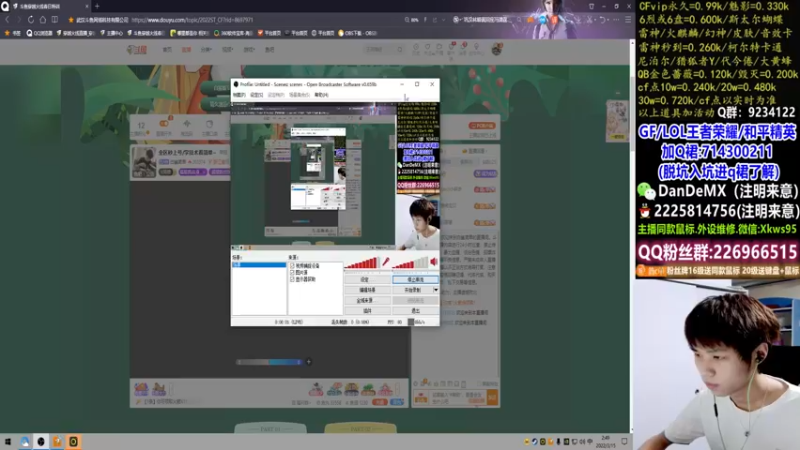Select the highlighted scene in OBS list
This screenshot has height=450, width=800.
point(259,265)
